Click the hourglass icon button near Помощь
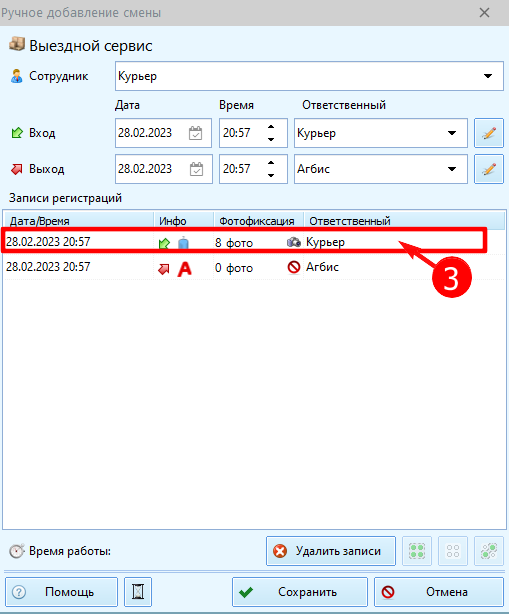509x614 pixels. pyautogui.click(x=138, y=592)
